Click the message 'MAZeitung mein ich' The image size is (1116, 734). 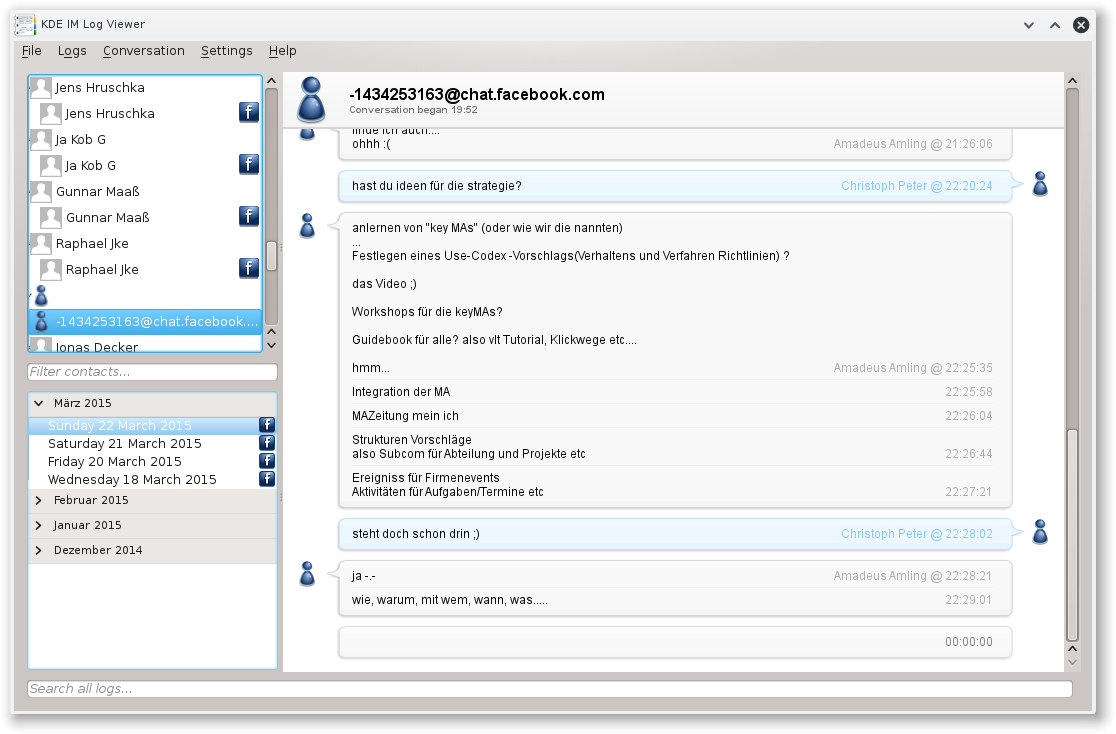click(405, 416)
